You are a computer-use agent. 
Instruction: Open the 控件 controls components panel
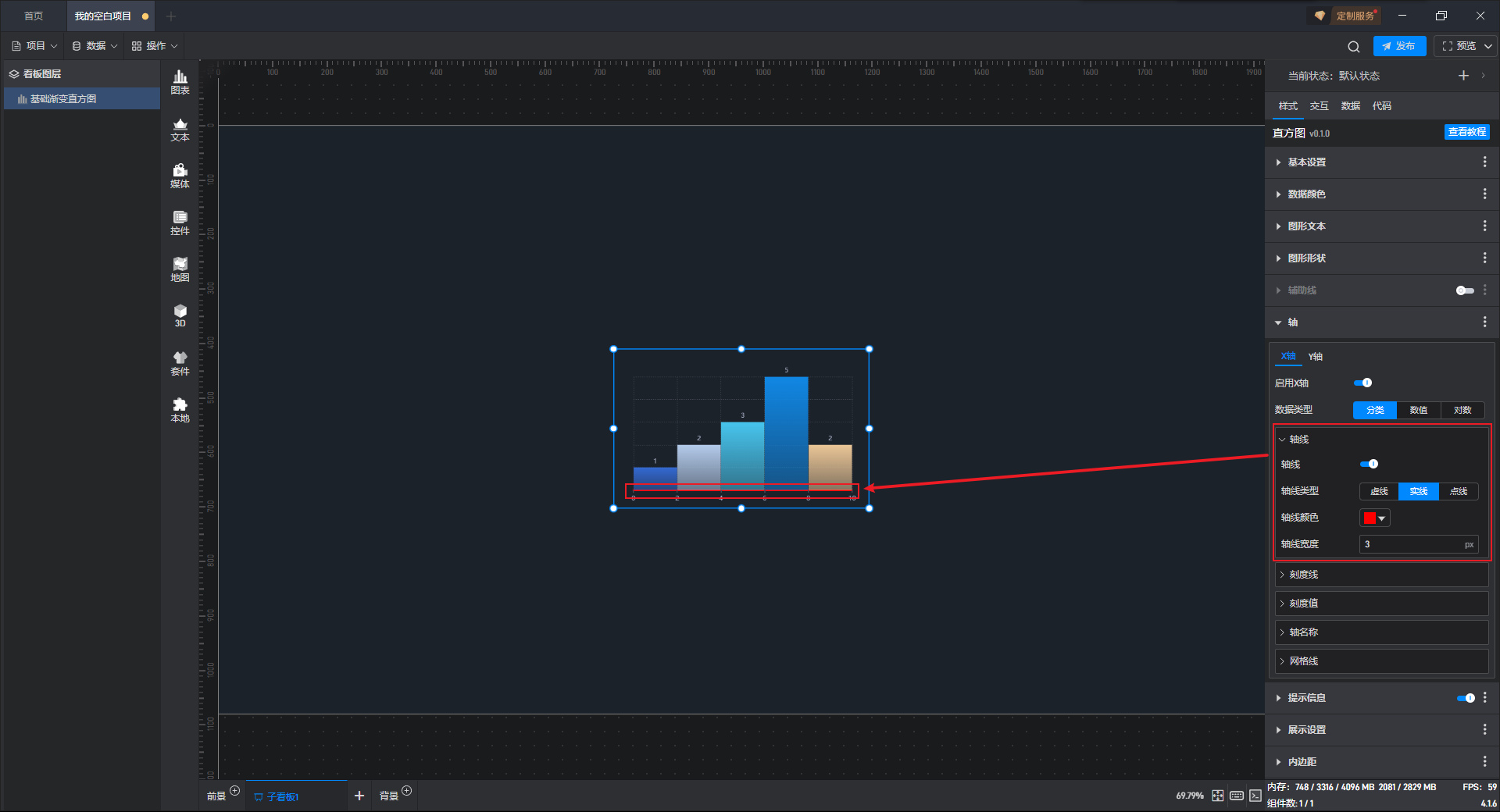click(x=180, y=223)
